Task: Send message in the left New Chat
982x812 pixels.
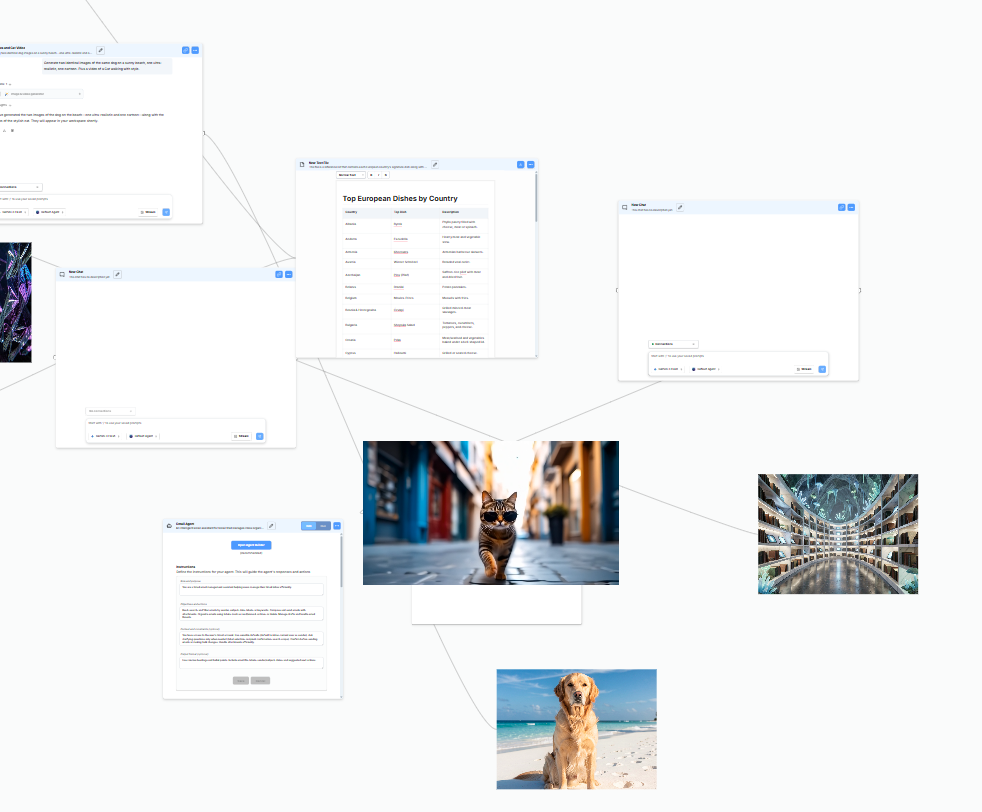Action: coord(260,436)
